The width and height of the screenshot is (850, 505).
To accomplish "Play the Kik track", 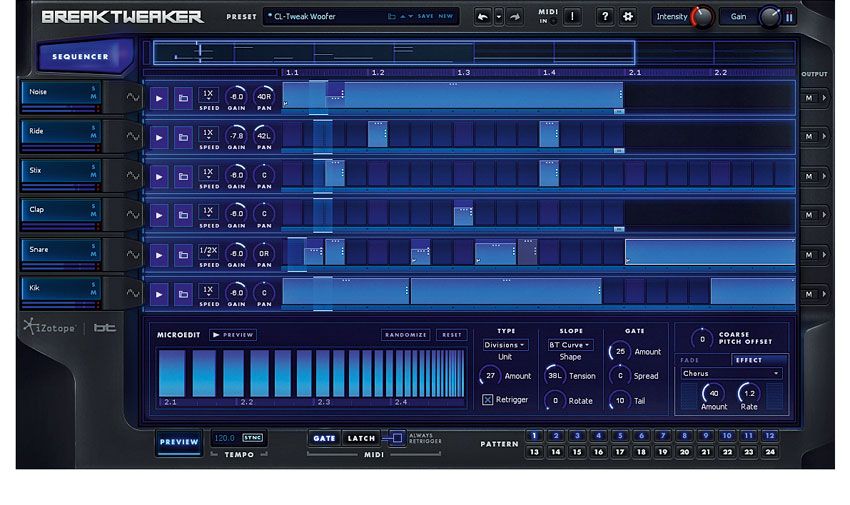I will pyautogui.click(x=159, y=294).
